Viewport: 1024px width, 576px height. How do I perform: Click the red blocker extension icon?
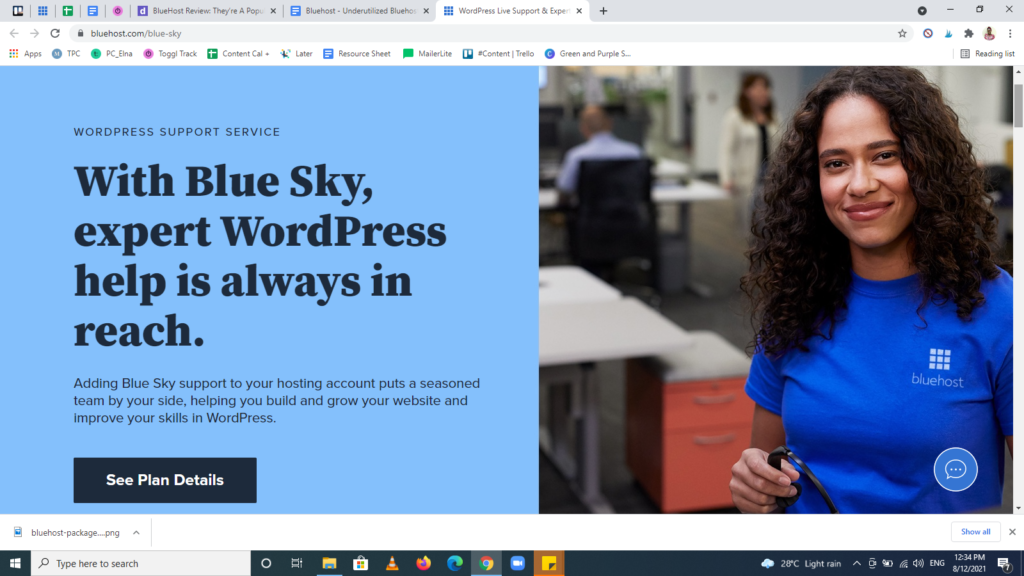coord(927,33)
